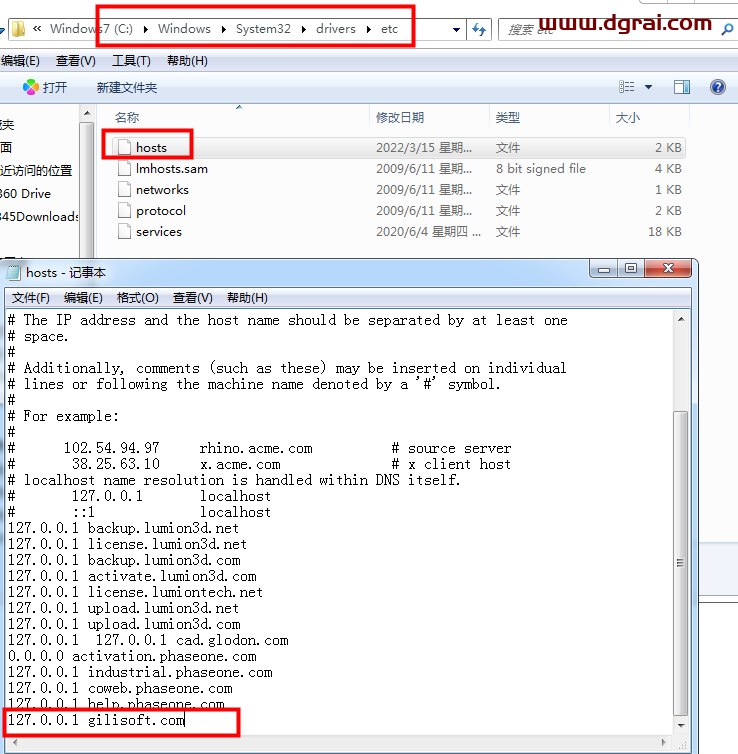This screenshot has width=738, height=754.
Task: Open Notepad 格式(O) menu
Action: point(138,298)
